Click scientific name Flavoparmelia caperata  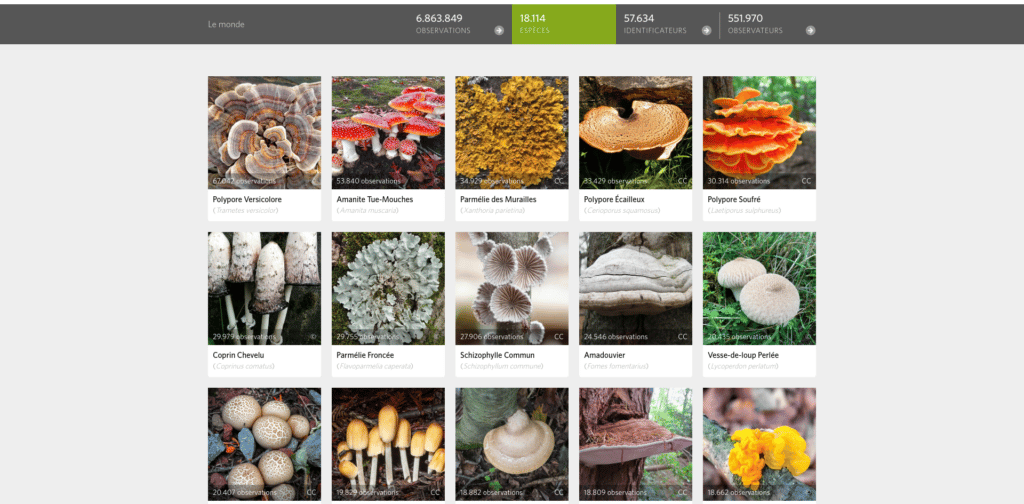[x=375, y=366]
